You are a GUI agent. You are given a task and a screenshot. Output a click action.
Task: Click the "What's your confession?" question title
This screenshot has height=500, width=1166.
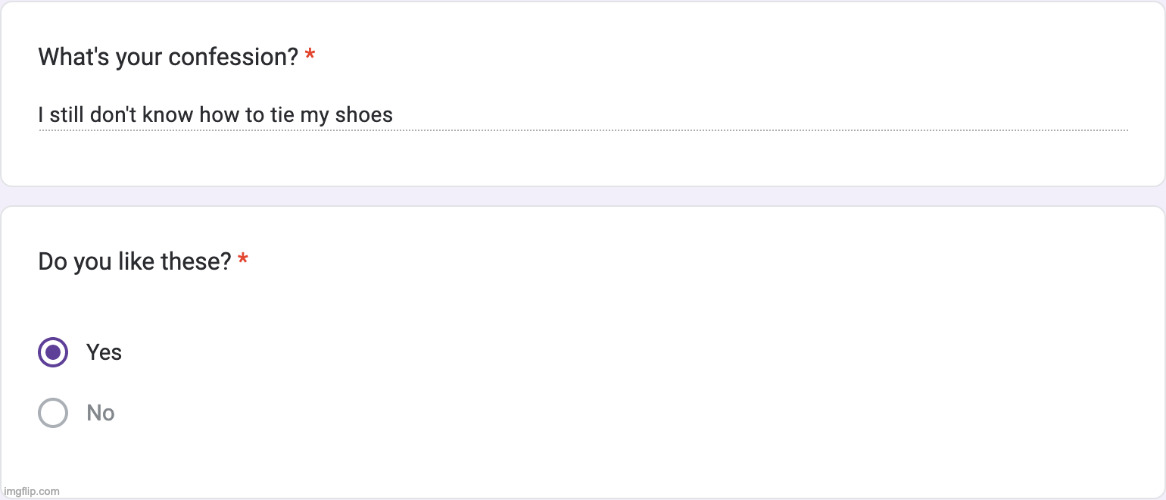168,57
